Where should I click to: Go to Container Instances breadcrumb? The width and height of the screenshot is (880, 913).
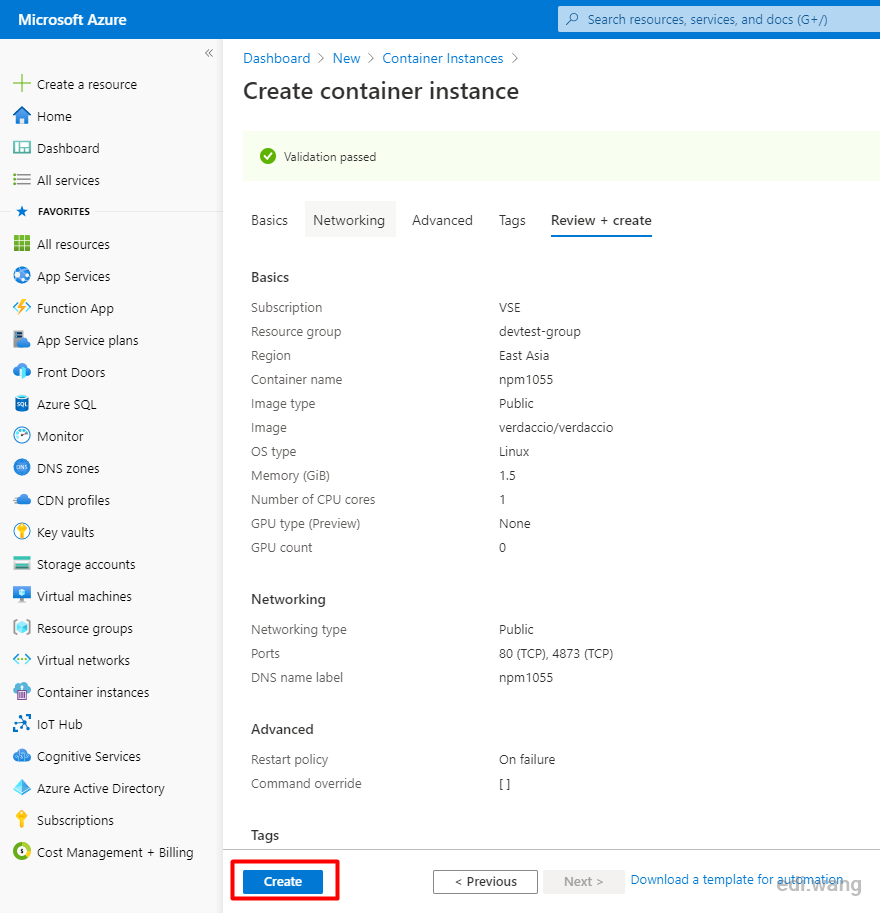[443, 58]
